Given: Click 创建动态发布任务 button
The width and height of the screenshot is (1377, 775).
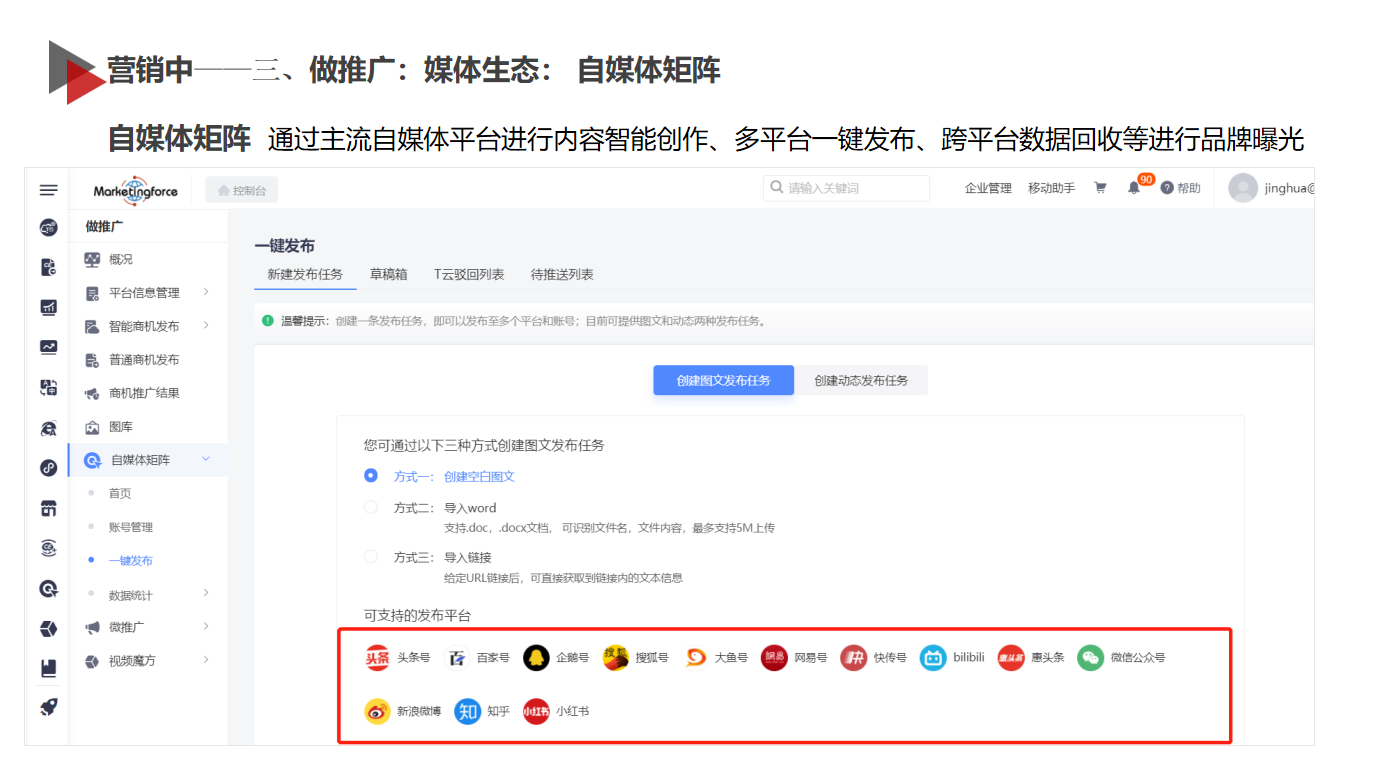Looking at the screenshot, I should [861, 381].
